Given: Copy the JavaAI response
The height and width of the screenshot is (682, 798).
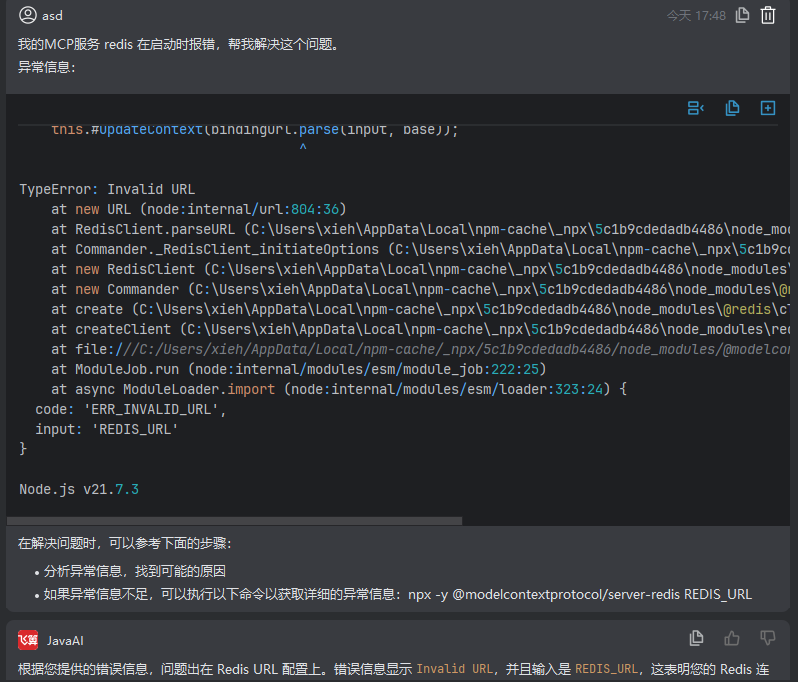Looking at the screenshot, I should (697, 638).
